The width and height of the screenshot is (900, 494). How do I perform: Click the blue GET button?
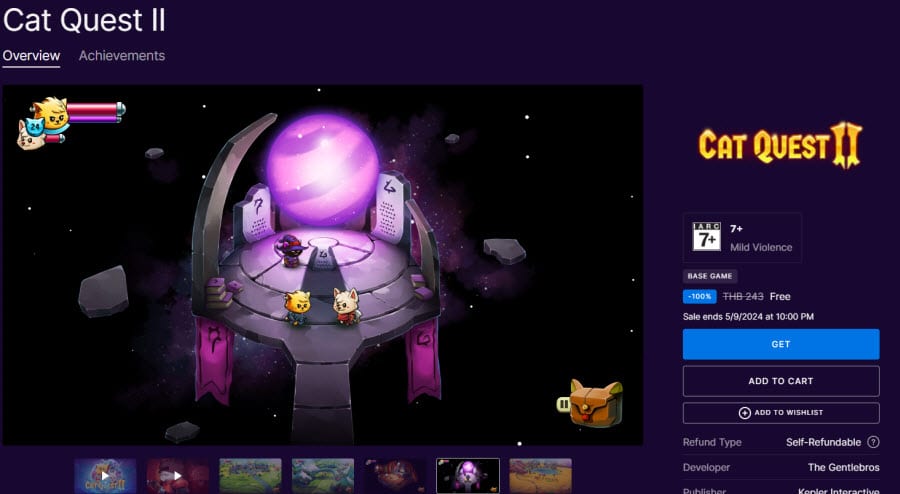point(781,344)
